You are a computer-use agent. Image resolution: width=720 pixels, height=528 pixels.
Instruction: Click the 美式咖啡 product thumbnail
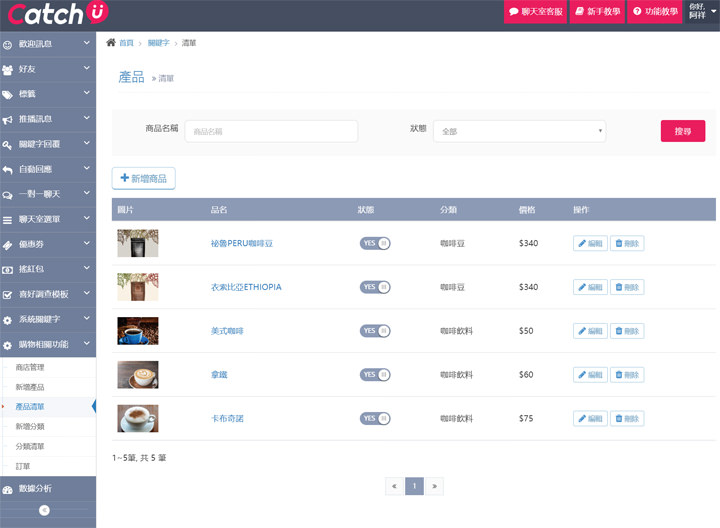tap(138, 331)
